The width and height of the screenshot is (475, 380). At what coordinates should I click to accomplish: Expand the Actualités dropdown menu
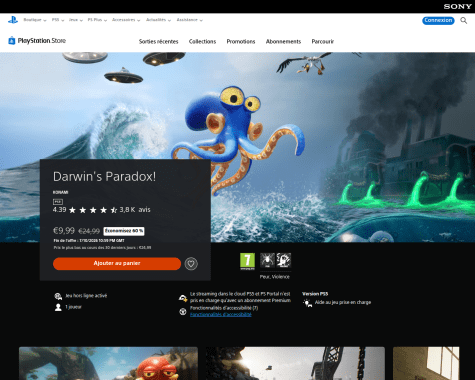[x=158, y=20]
